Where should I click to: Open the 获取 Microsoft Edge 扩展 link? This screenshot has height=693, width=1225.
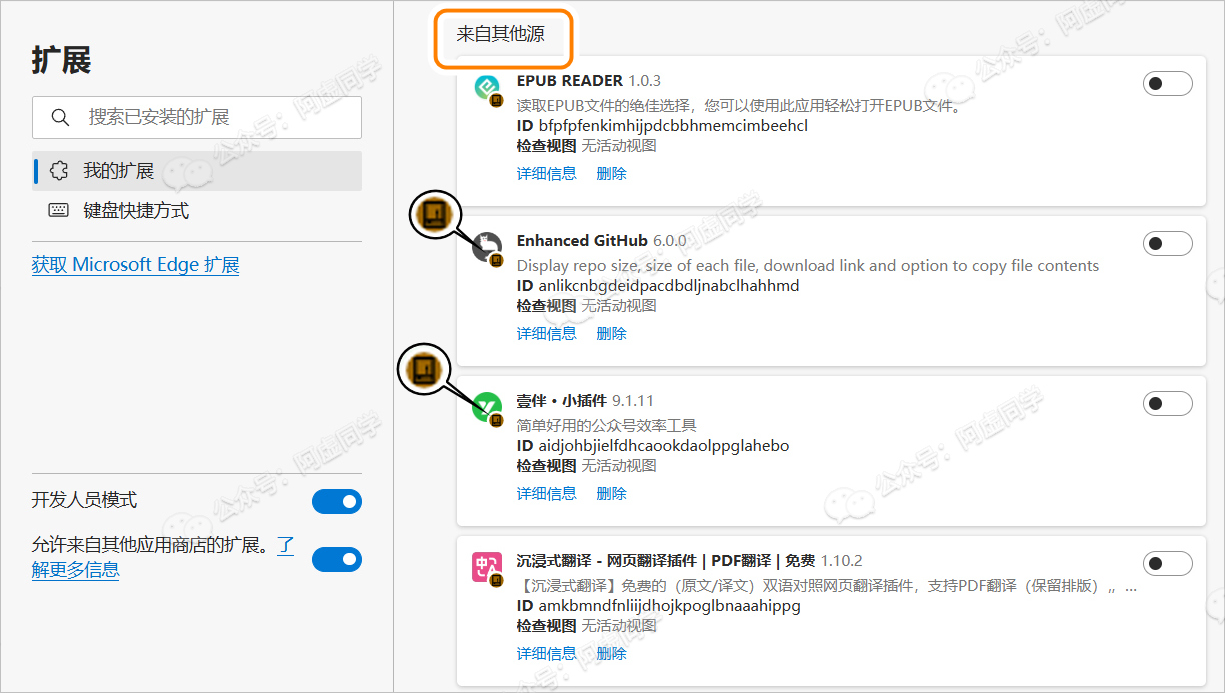pyautogui.click(x=135, y=265)
